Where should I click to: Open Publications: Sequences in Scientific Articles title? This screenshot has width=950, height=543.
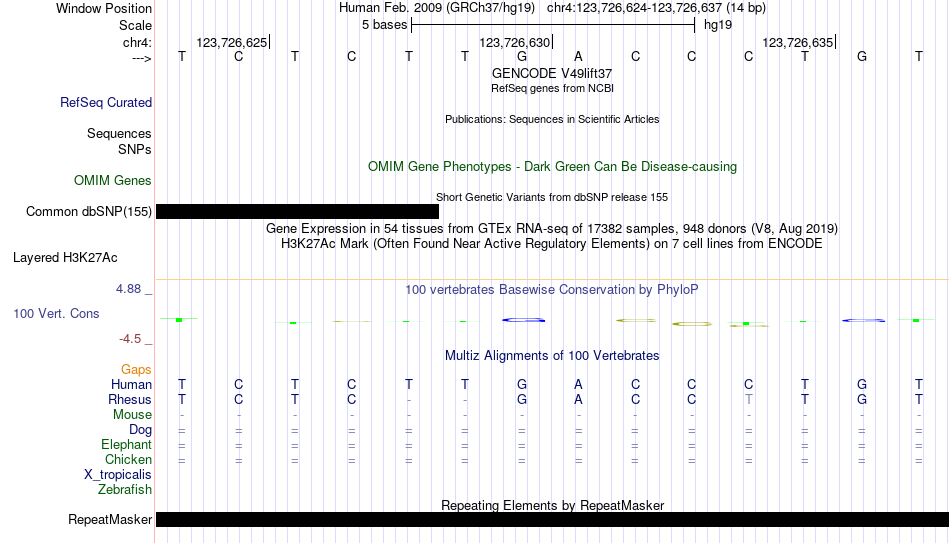click(552, 119)
